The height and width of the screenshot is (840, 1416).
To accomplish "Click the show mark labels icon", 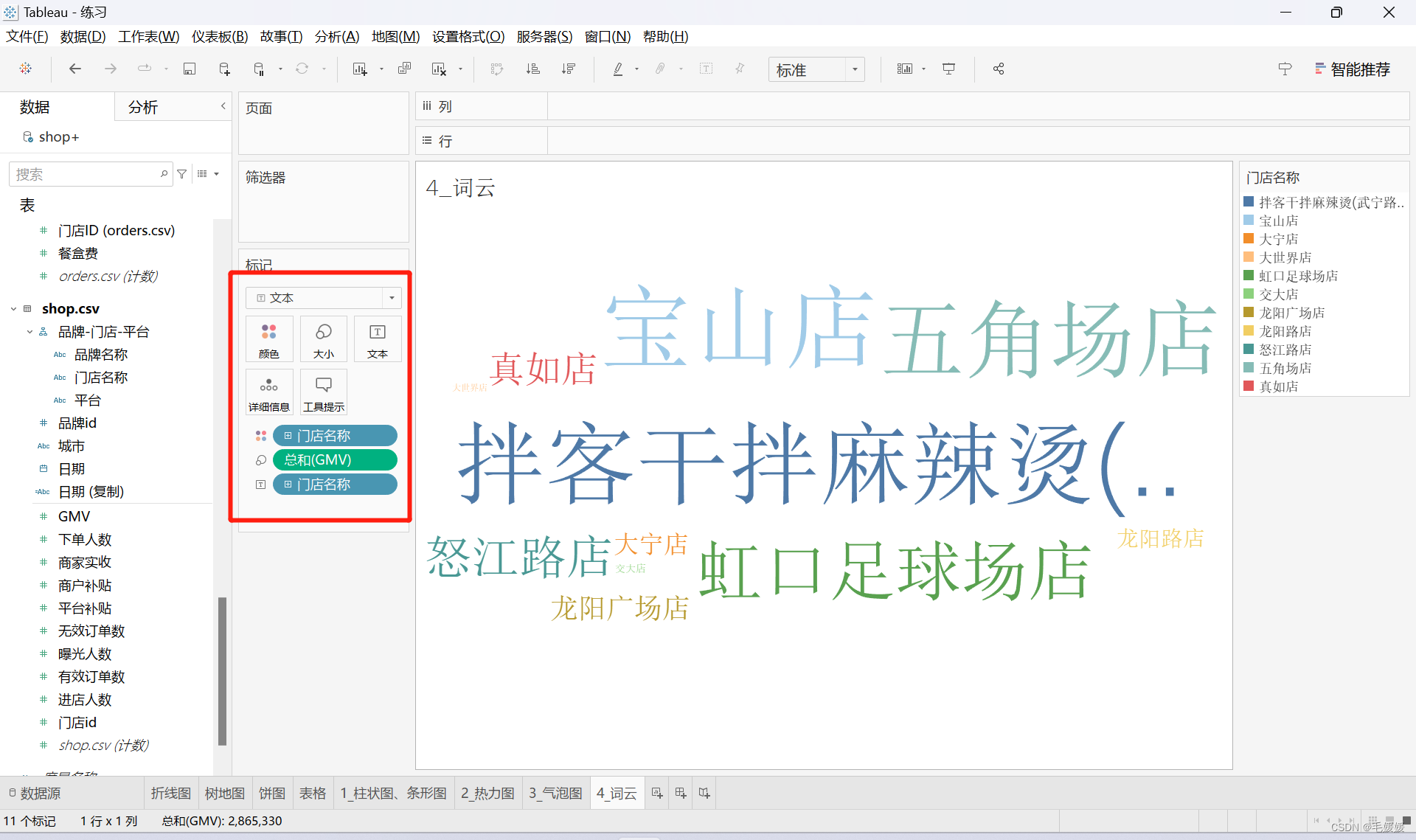I will 706,69.
